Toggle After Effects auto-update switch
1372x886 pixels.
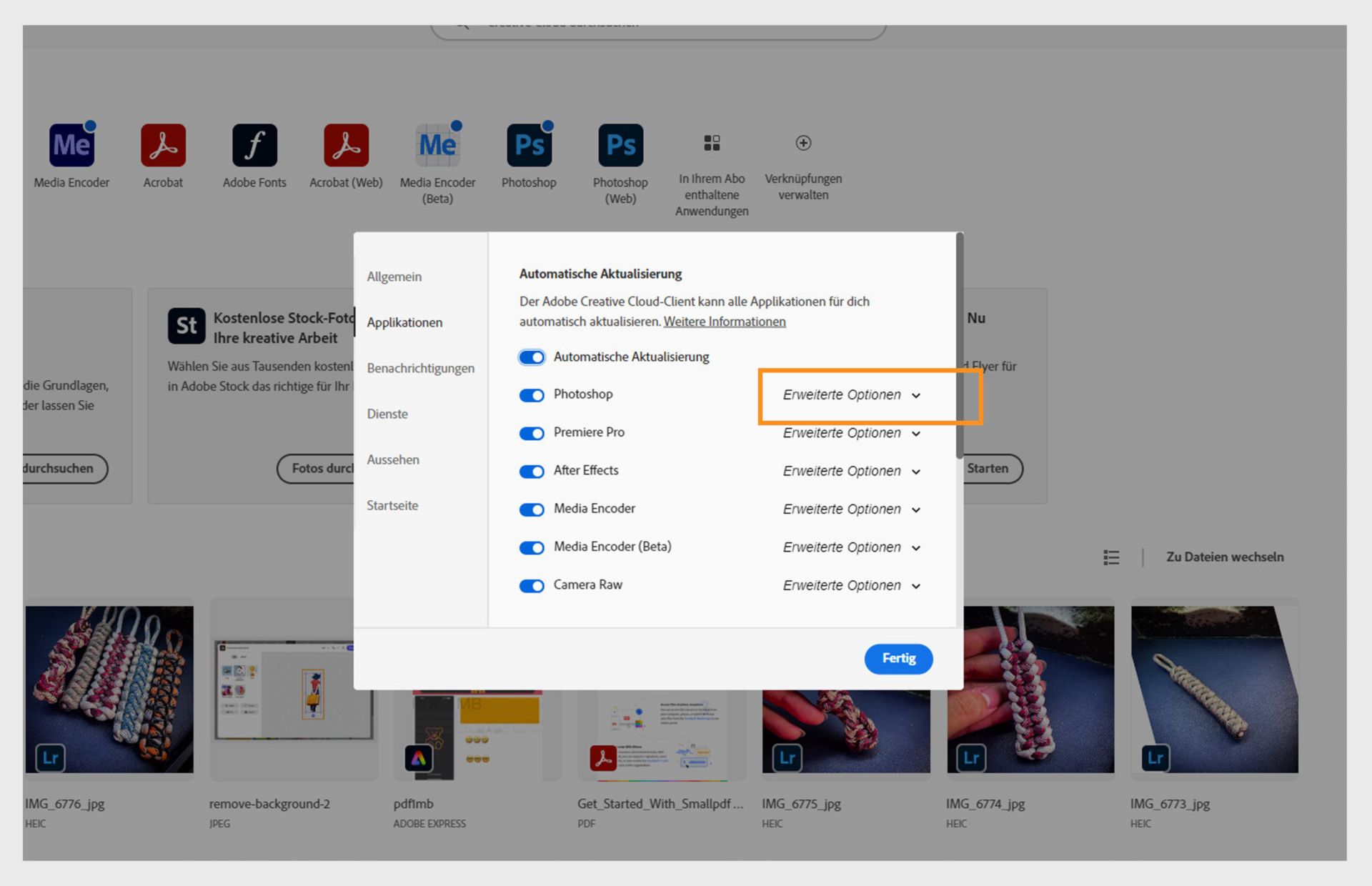coord(532,472)
